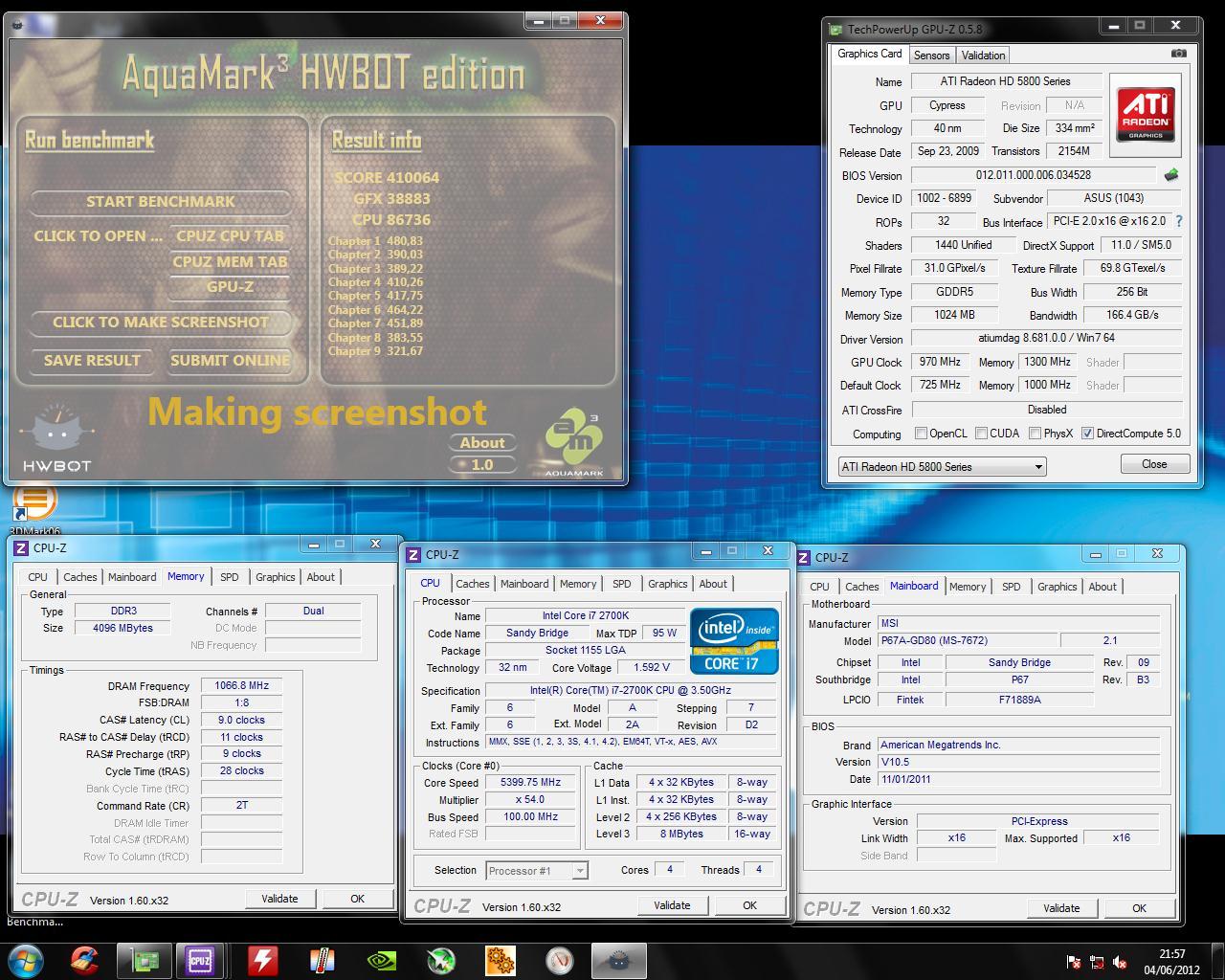Screen dimensions: 1225x980
Task: Click START BENCHMARK in AquaMark
Action: [161, 202]
